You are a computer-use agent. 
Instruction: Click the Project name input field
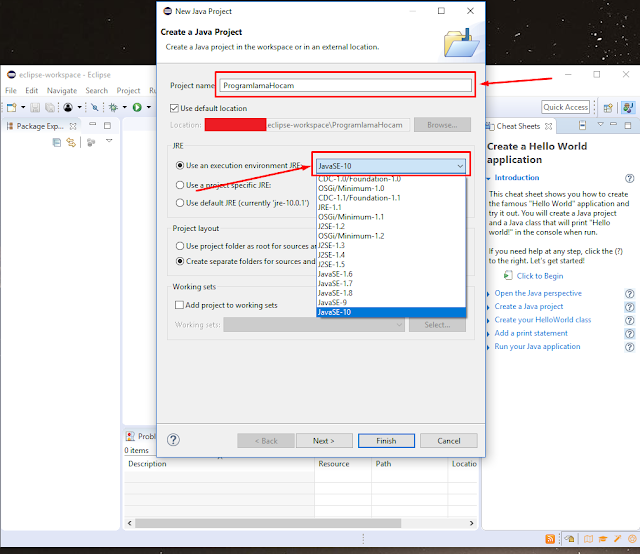tap(345, 85)
